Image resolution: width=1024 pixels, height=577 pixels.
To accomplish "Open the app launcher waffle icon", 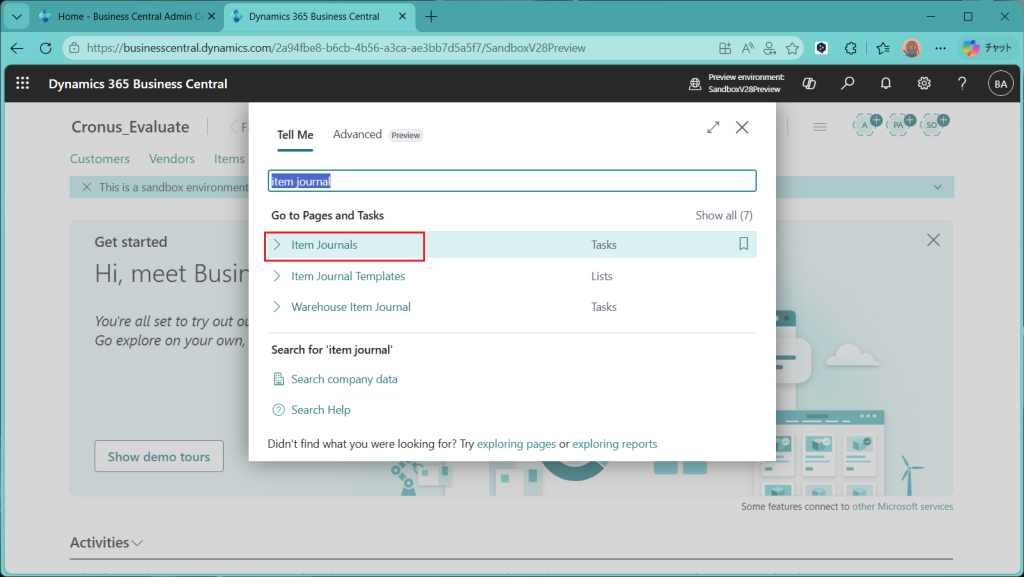I will (x=23, y=84).
